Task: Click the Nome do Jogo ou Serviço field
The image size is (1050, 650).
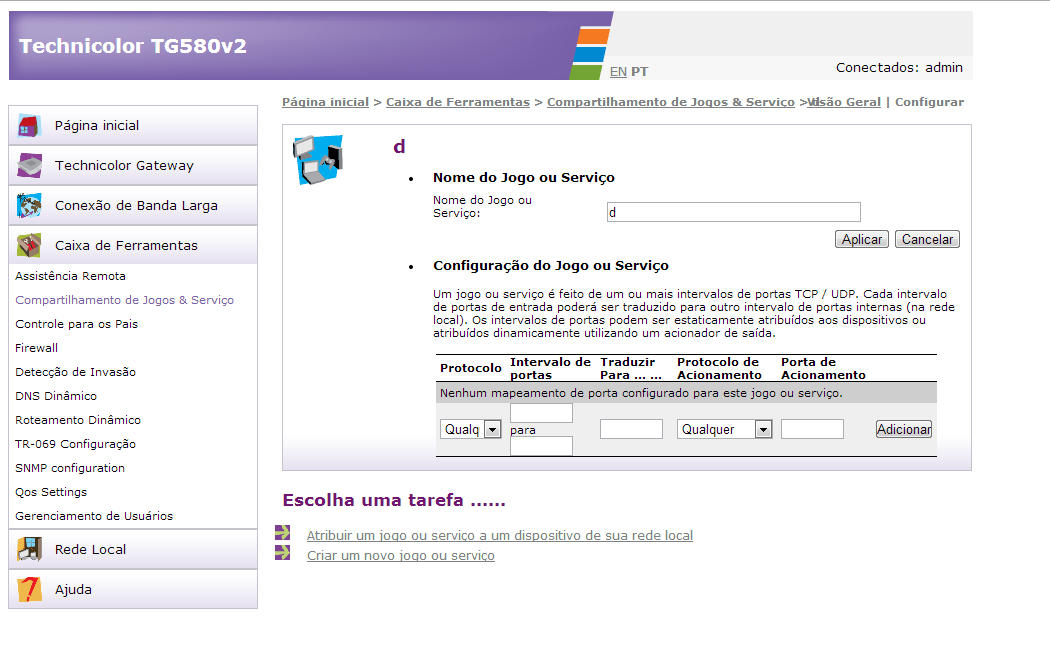Action: (x=733, y=212)
